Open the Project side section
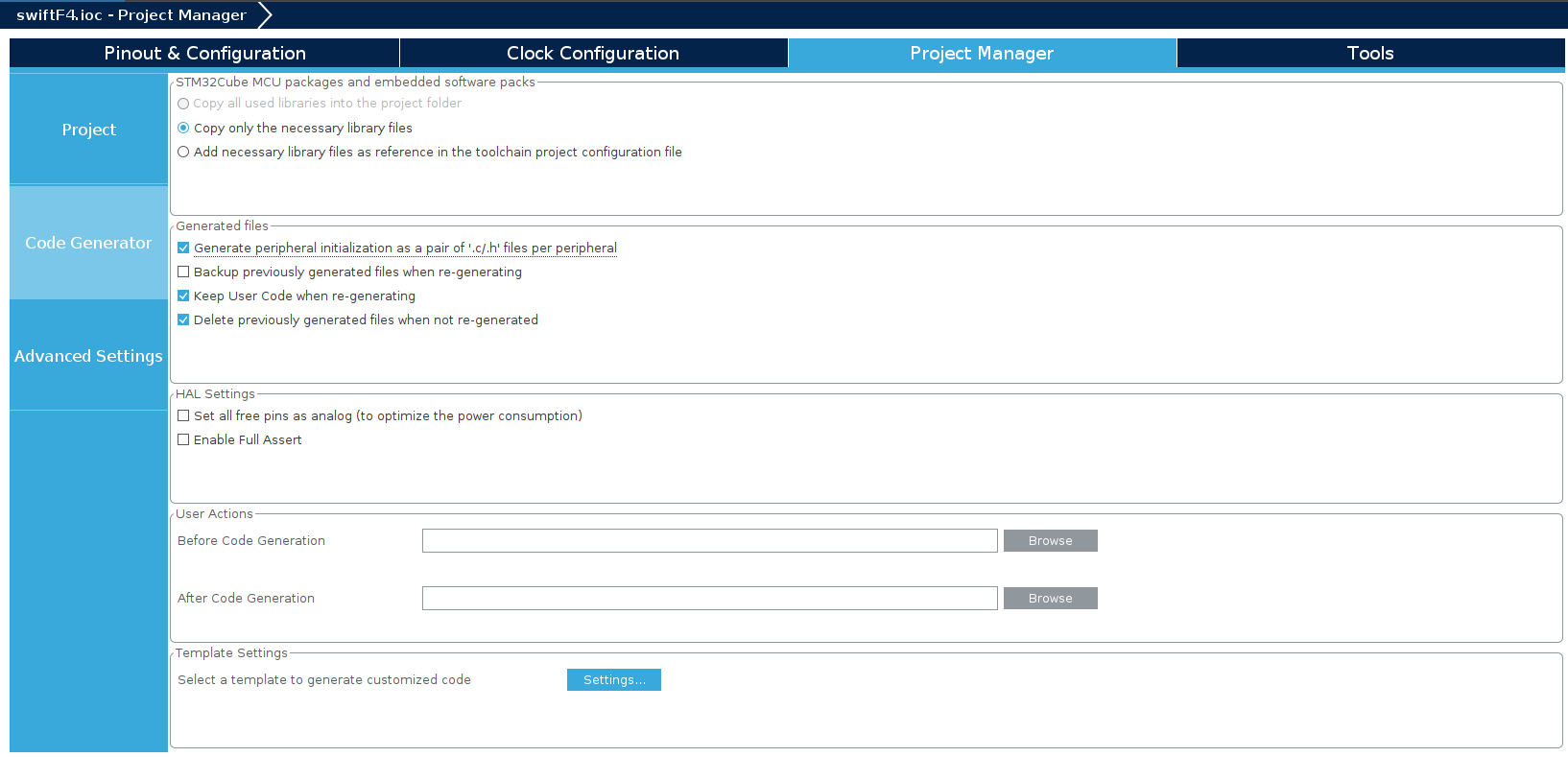 [88, 130]
